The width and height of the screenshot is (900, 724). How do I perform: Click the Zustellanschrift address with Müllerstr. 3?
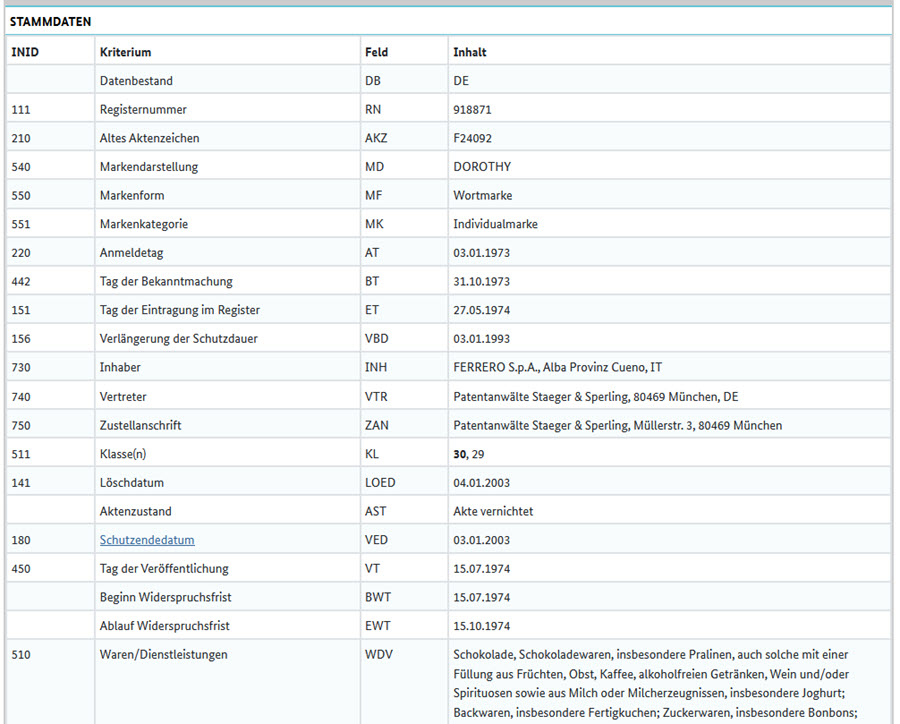point(617,425)
